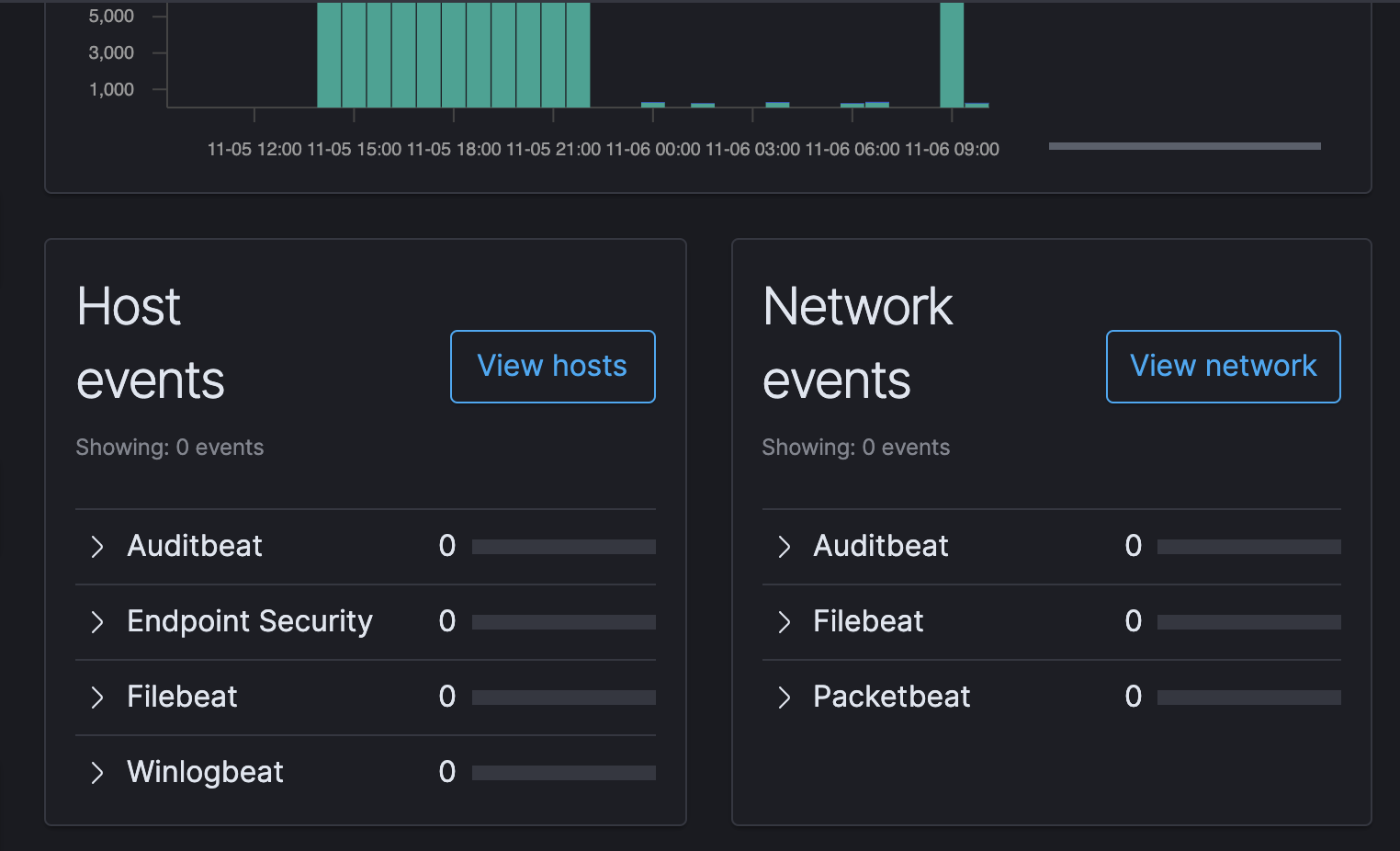Select Auditbeat label in Host events
This screenshot has width=1400, height=851.
(195, 546)
